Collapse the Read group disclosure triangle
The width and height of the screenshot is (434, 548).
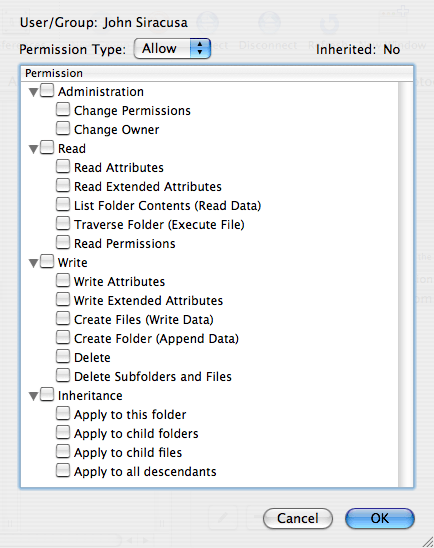tap(34, 149)
